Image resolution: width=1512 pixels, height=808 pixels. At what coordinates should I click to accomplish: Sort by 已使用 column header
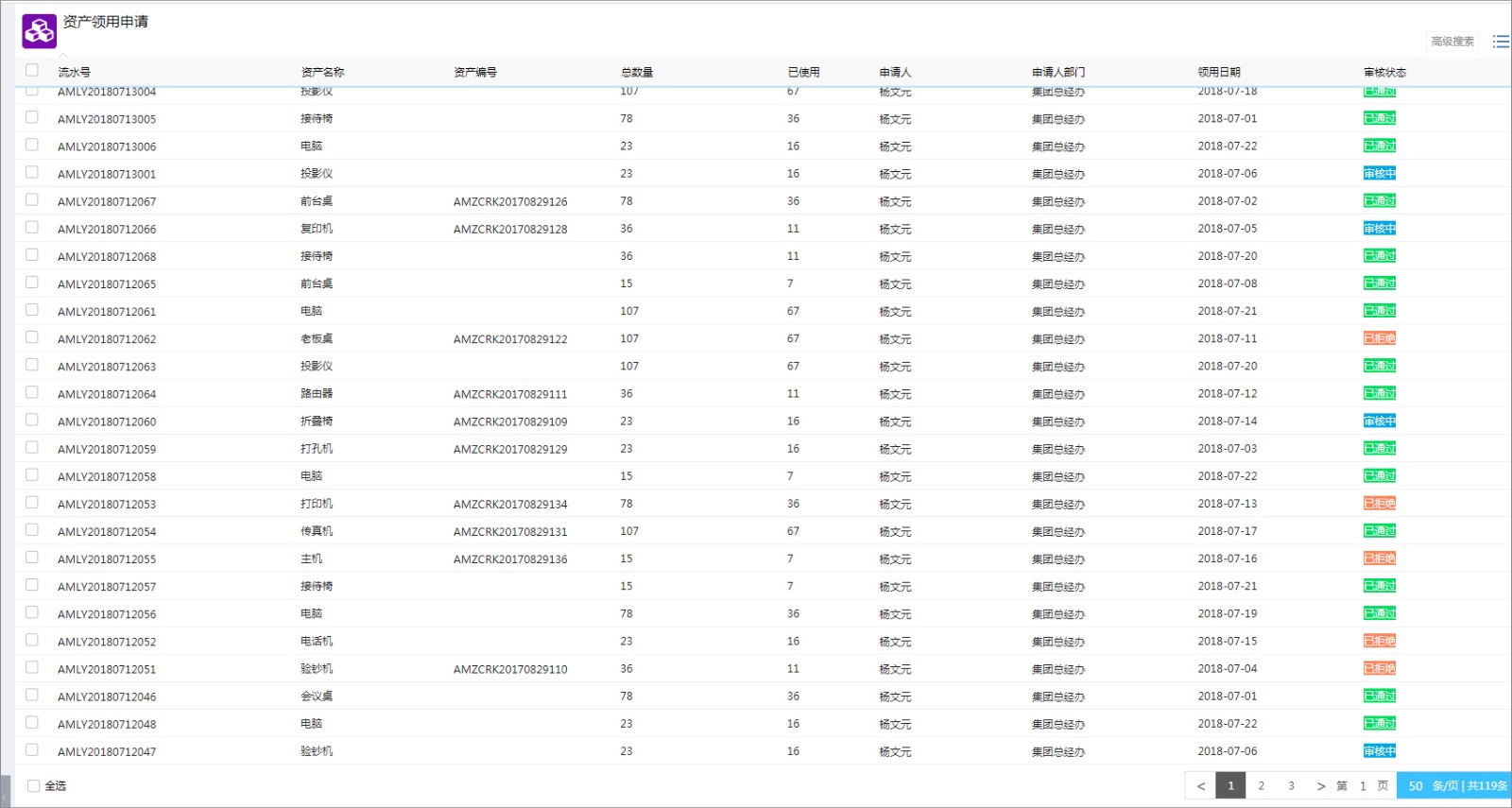pyautogui.click(x=804, y=72)
